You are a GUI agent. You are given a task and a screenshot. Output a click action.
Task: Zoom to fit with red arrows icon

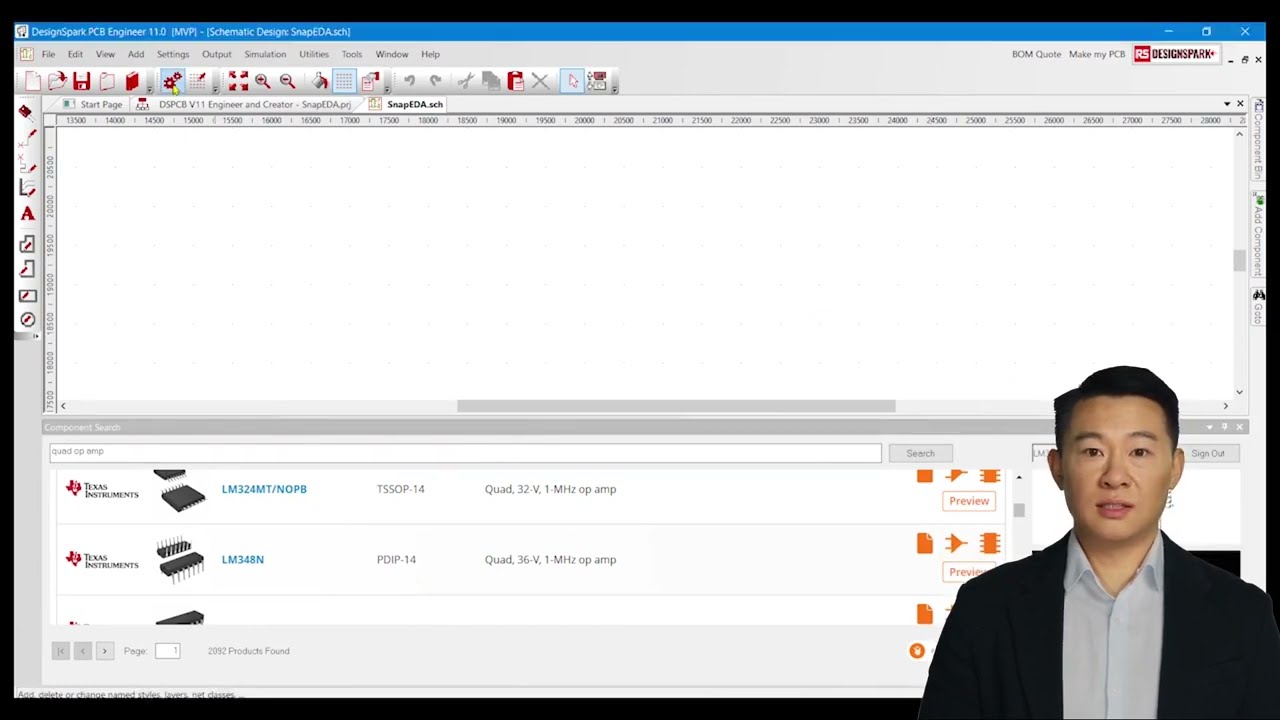[x=238, y=81]
